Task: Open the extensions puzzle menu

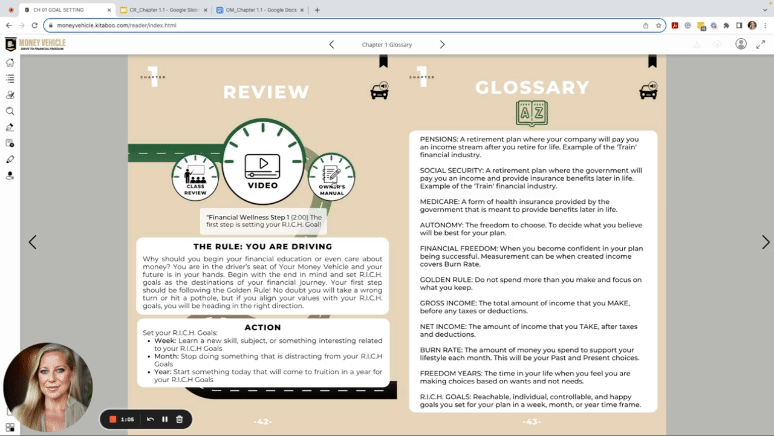Action: click(x=726, y=25)
